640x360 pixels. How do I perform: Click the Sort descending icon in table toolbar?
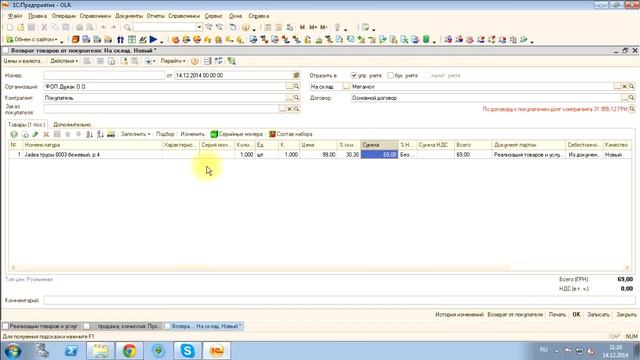100,134
